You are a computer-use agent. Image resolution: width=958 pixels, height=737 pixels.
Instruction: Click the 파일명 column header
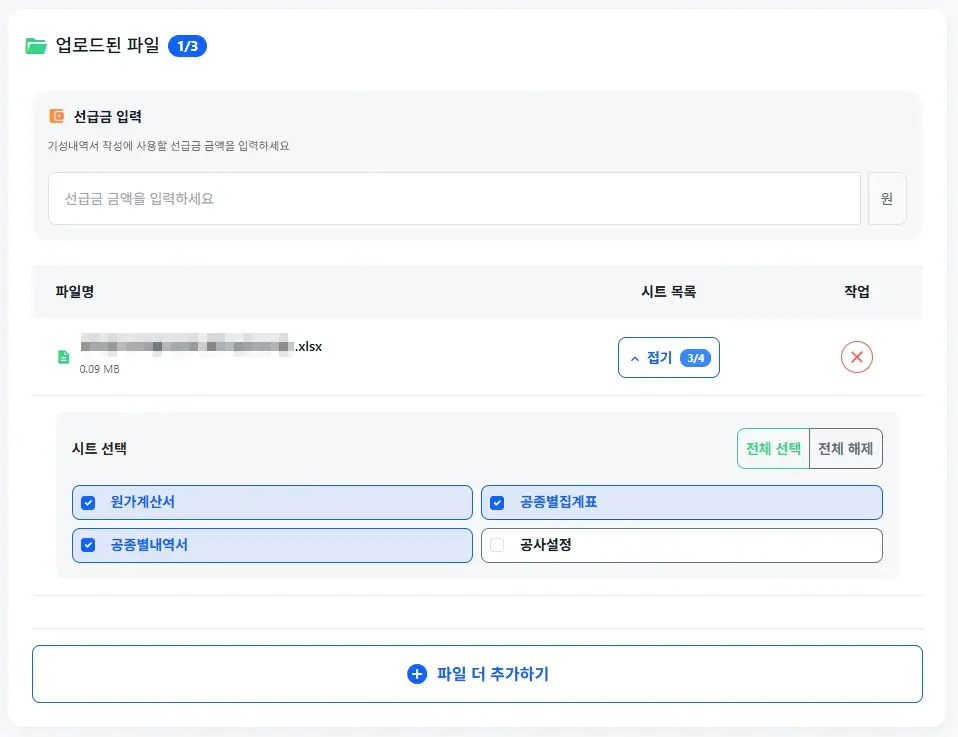tap(75, 292)
